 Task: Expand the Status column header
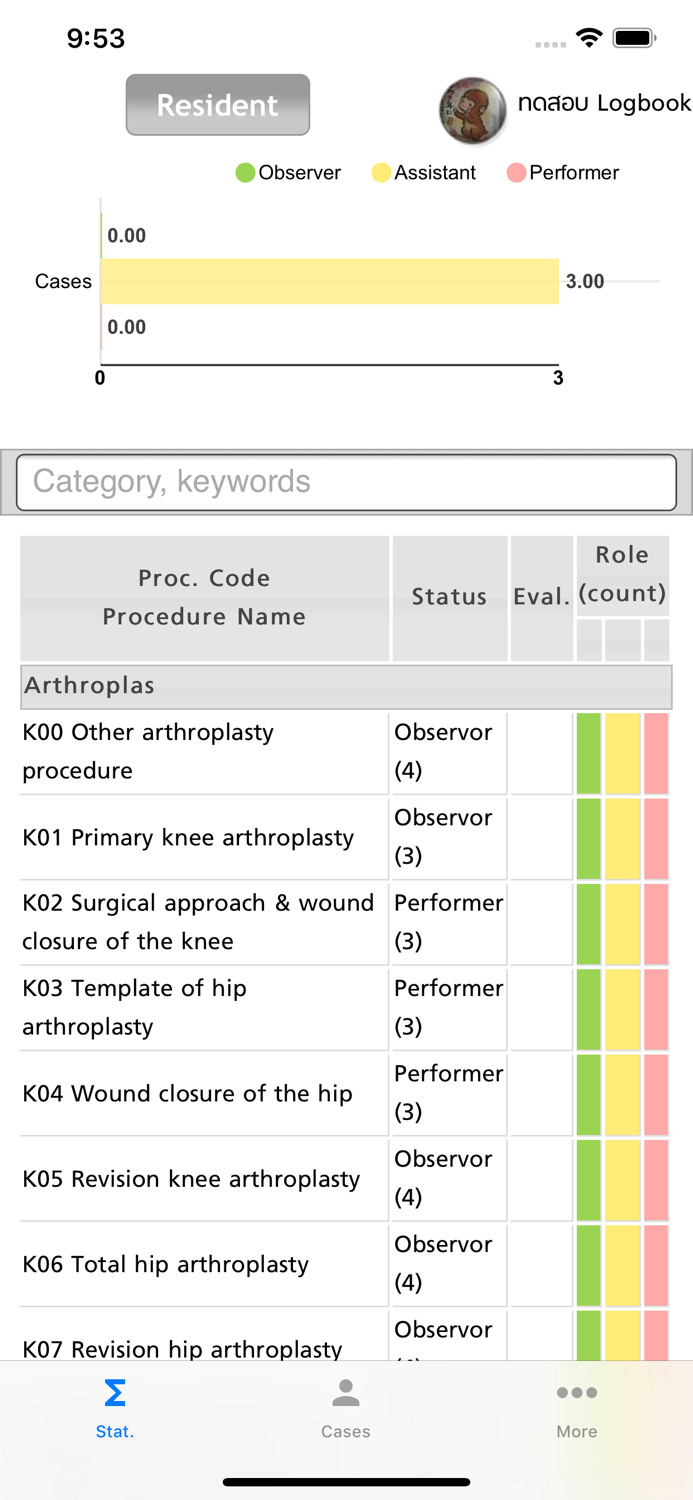pos(449,597)
